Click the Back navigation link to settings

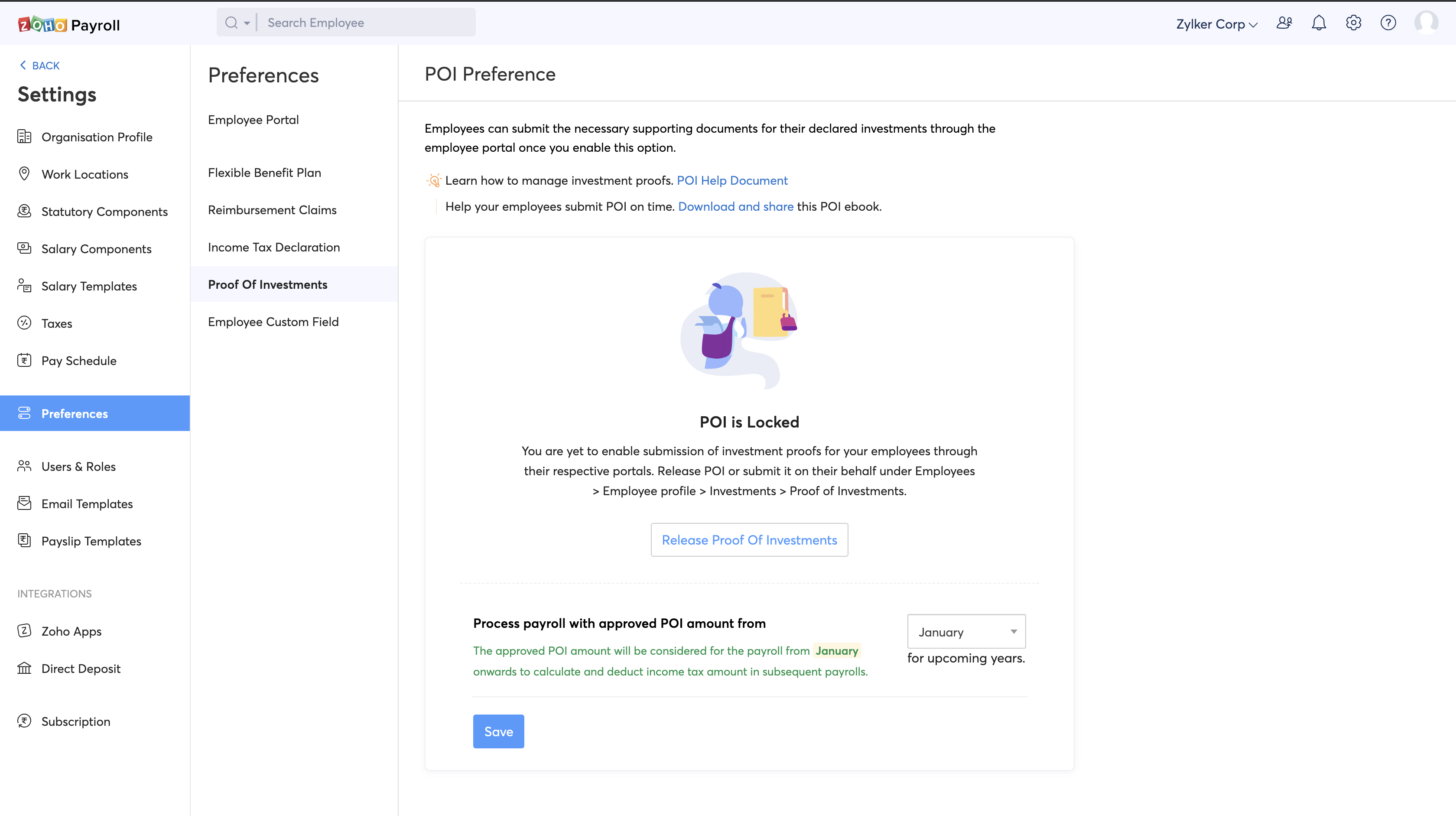click(x=40, y=65)
